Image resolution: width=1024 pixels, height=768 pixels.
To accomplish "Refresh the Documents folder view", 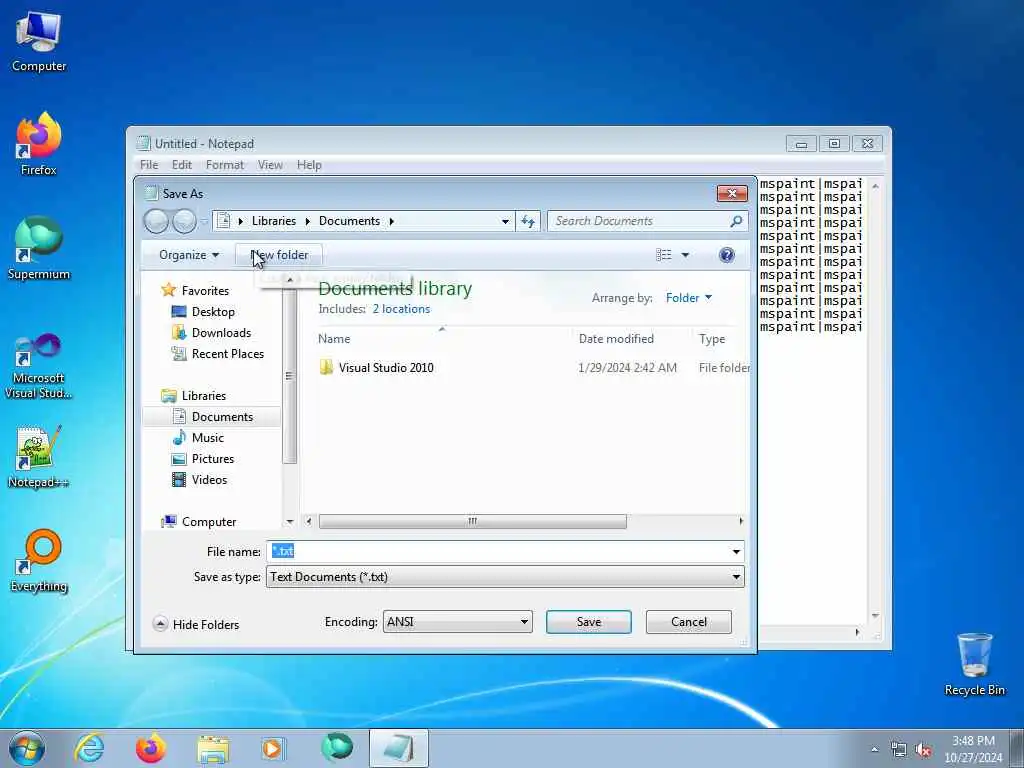I will click(x=528, y=221).
